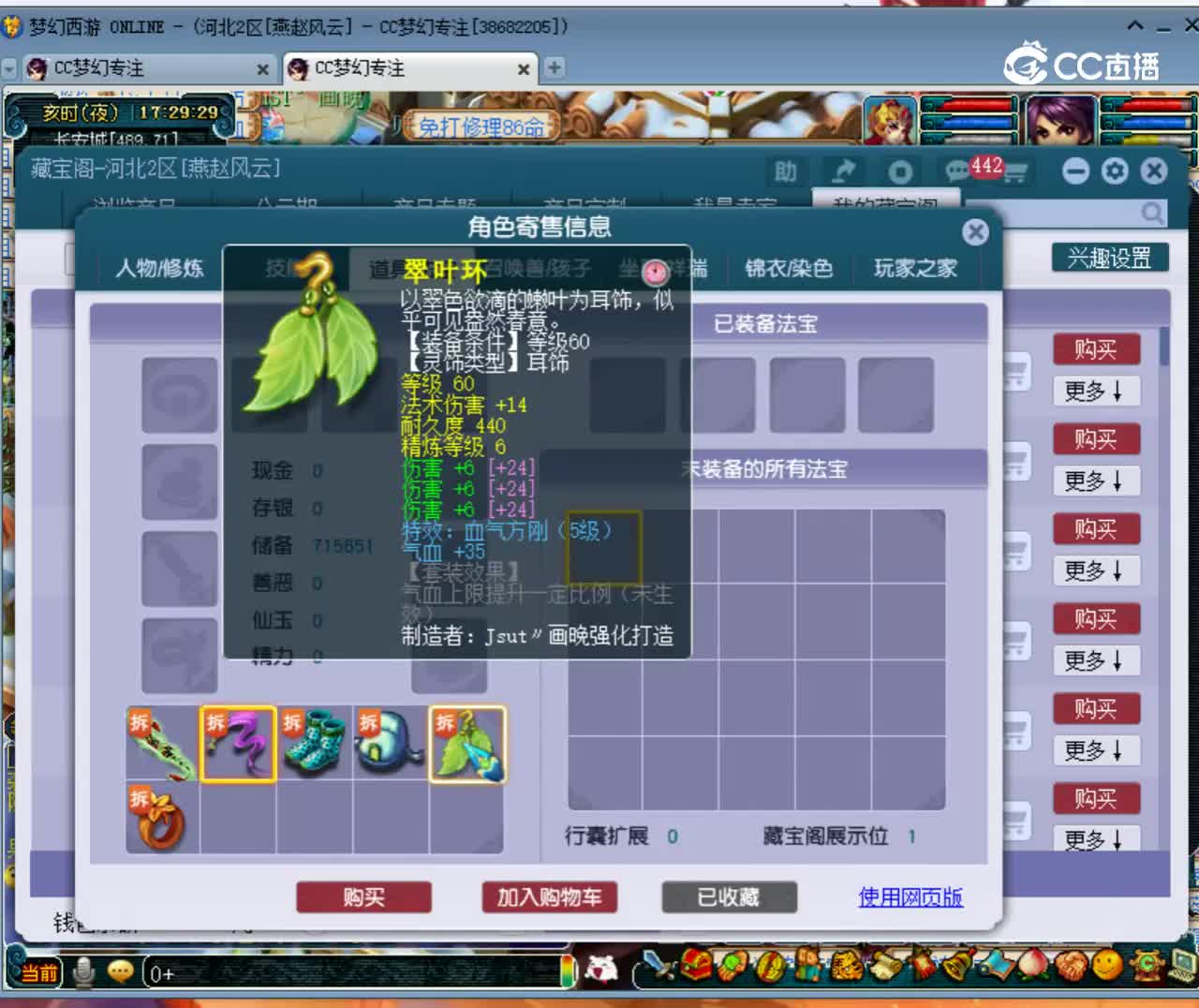This screenshot has width=1199, height=1008.
Task: Select the orange ring accessory item
Action: click(162, 819)
